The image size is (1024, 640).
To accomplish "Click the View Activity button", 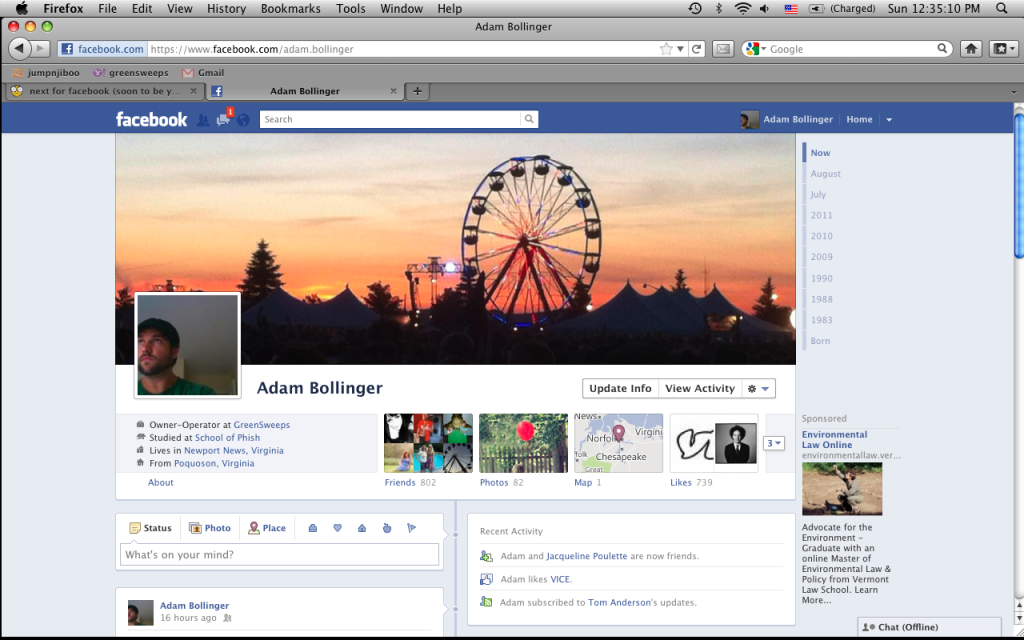I will (700, 389).
